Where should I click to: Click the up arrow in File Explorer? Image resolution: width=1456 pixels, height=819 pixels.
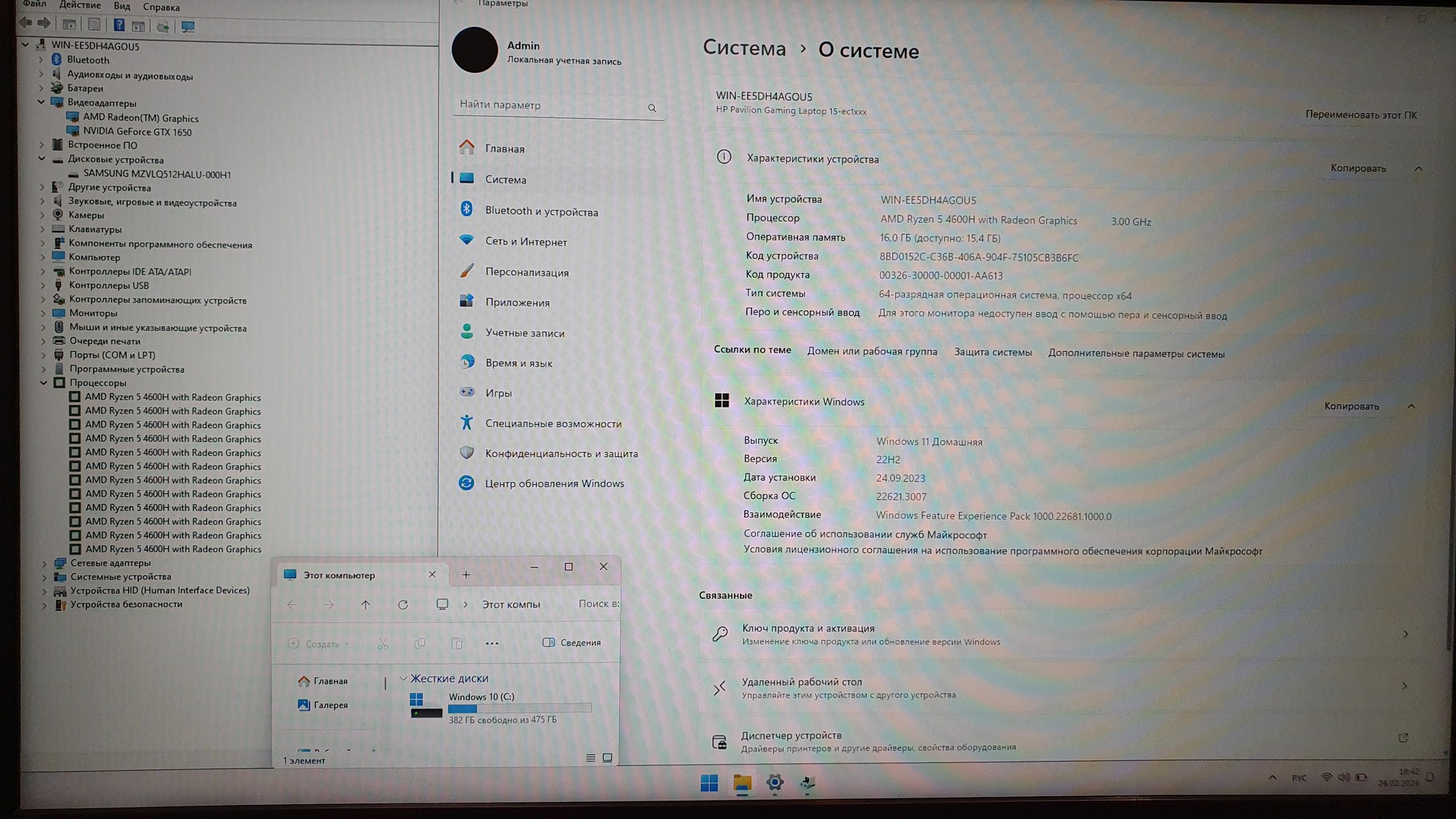click(x=365, y=604)
